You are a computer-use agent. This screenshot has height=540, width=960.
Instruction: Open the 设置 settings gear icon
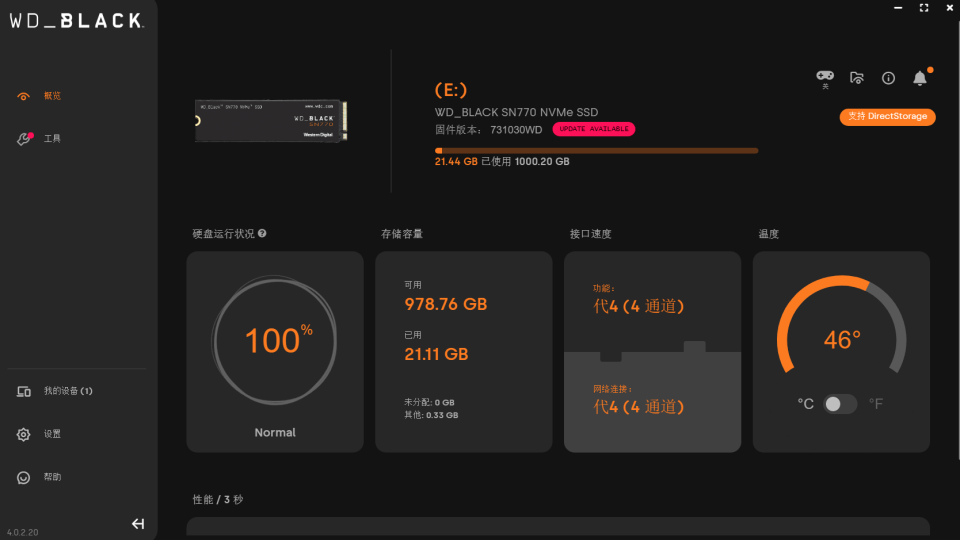pyautogui.click(x=23, y=434)
